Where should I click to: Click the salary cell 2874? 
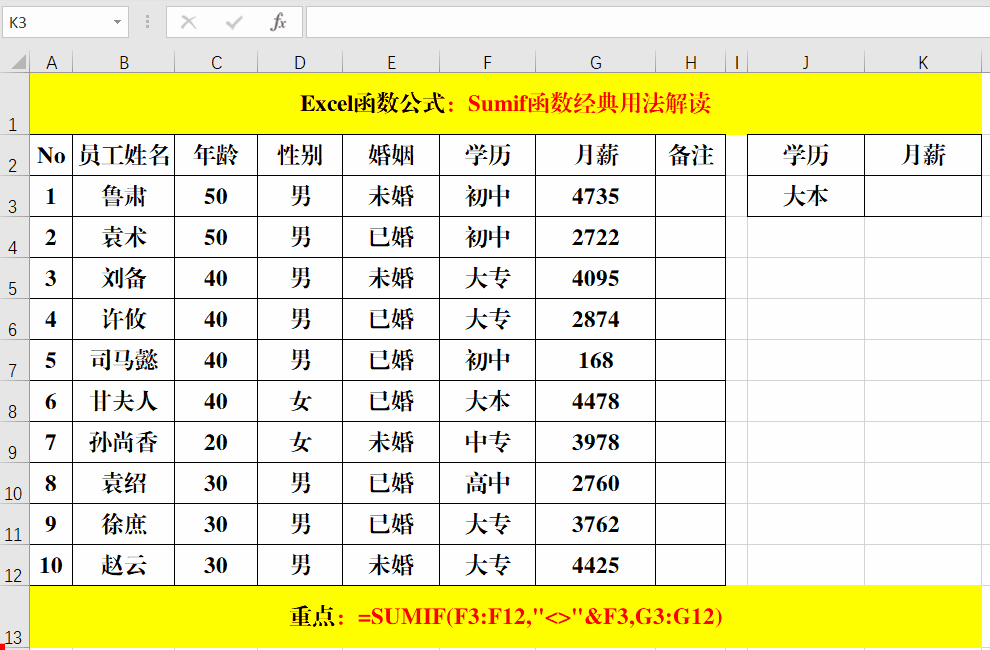pos(595,319)
